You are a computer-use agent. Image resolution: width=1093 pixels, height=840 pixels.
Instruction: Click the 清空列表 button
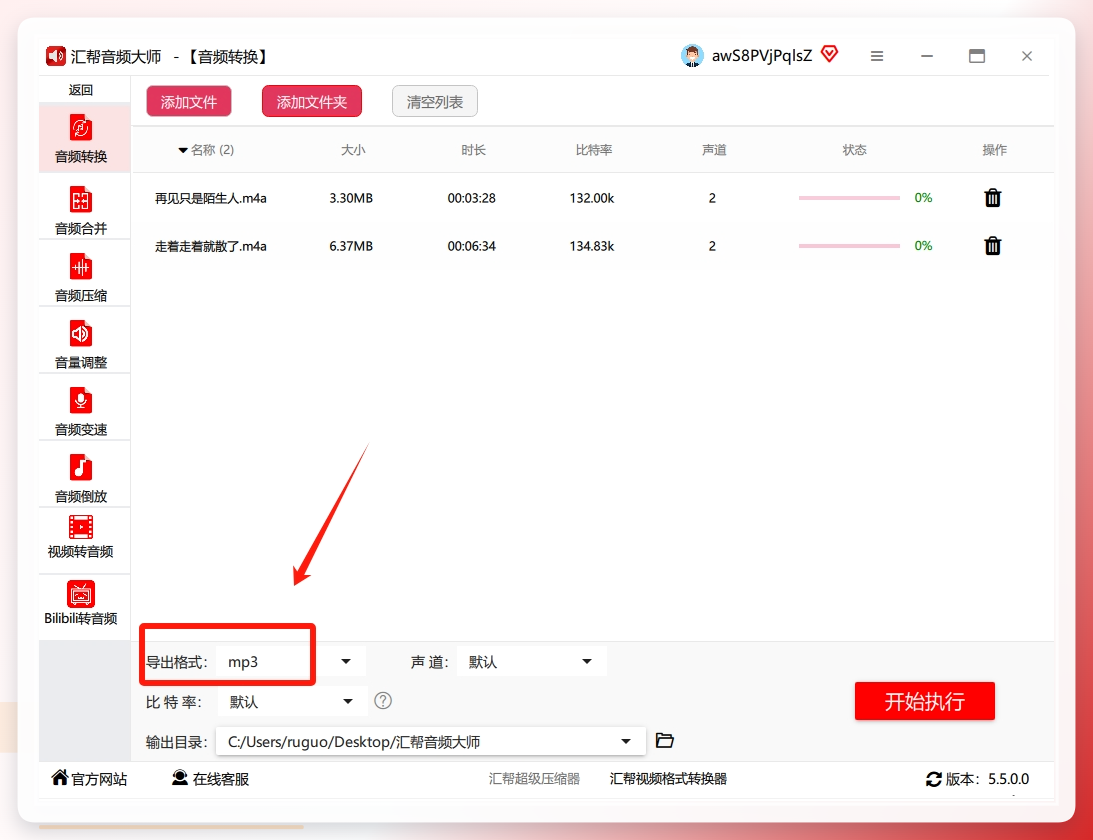pos(435,102)
